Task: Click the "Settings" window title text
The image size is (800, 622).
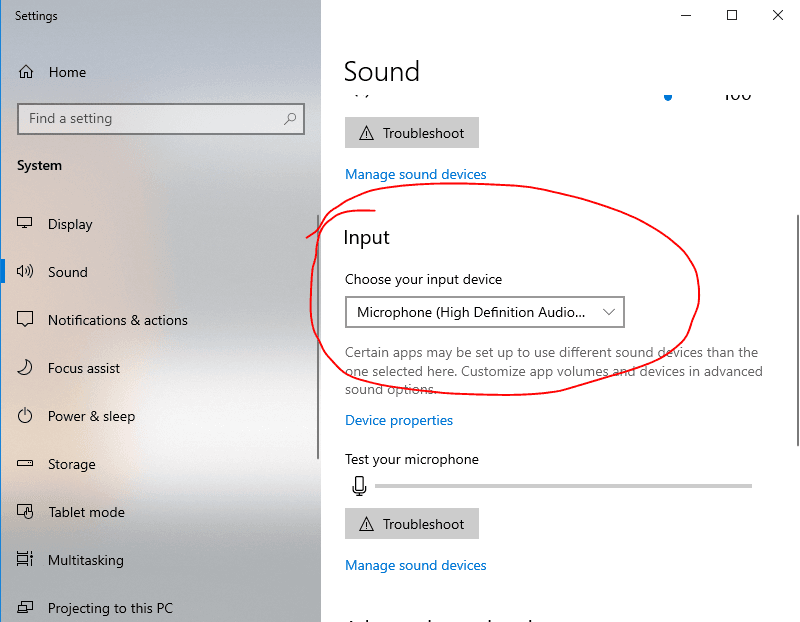Action: pyautogui.click(x=36, y=16)
